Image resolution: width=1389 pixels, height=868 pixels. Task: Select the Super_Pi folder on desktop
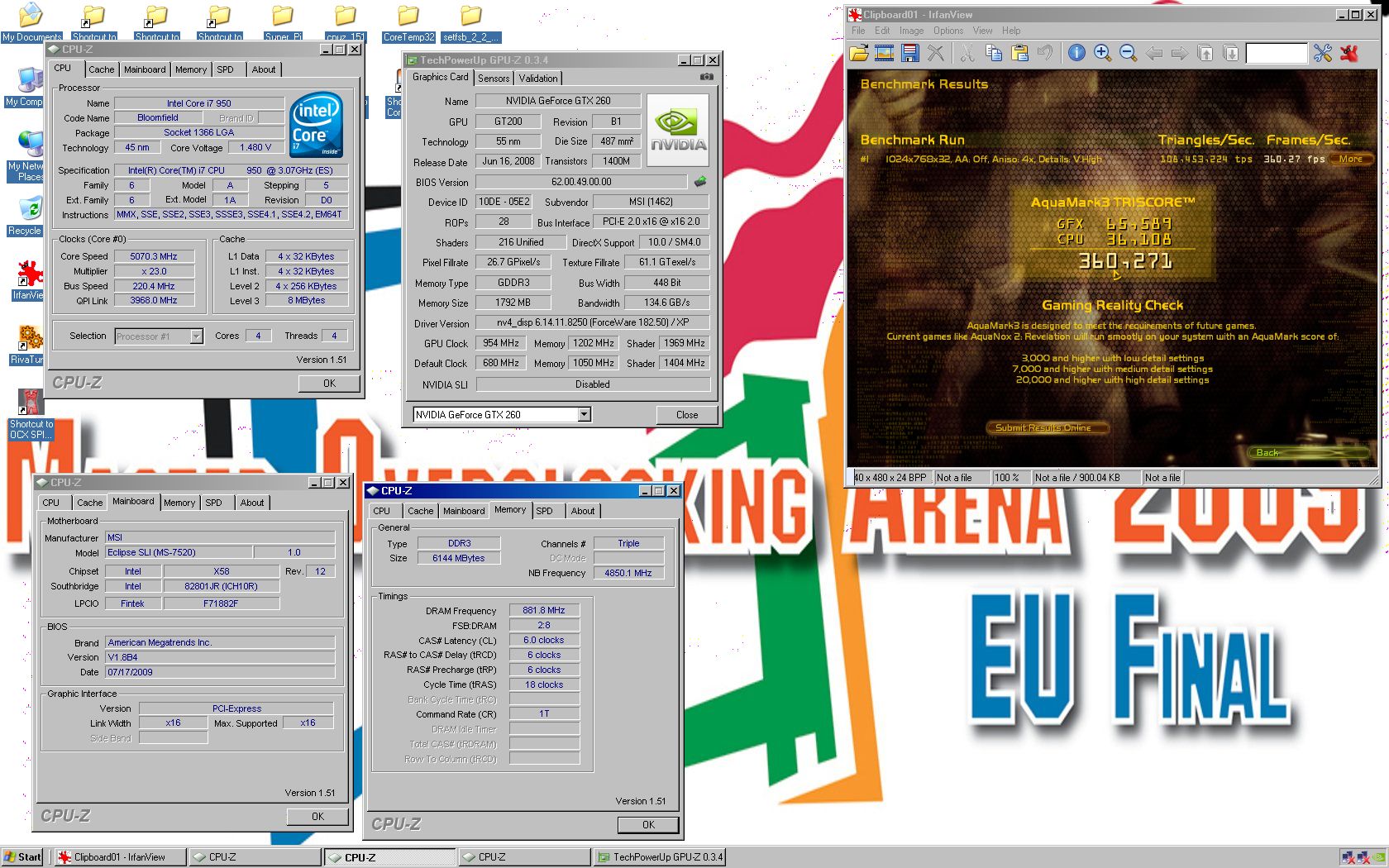[x=283, y=22]
